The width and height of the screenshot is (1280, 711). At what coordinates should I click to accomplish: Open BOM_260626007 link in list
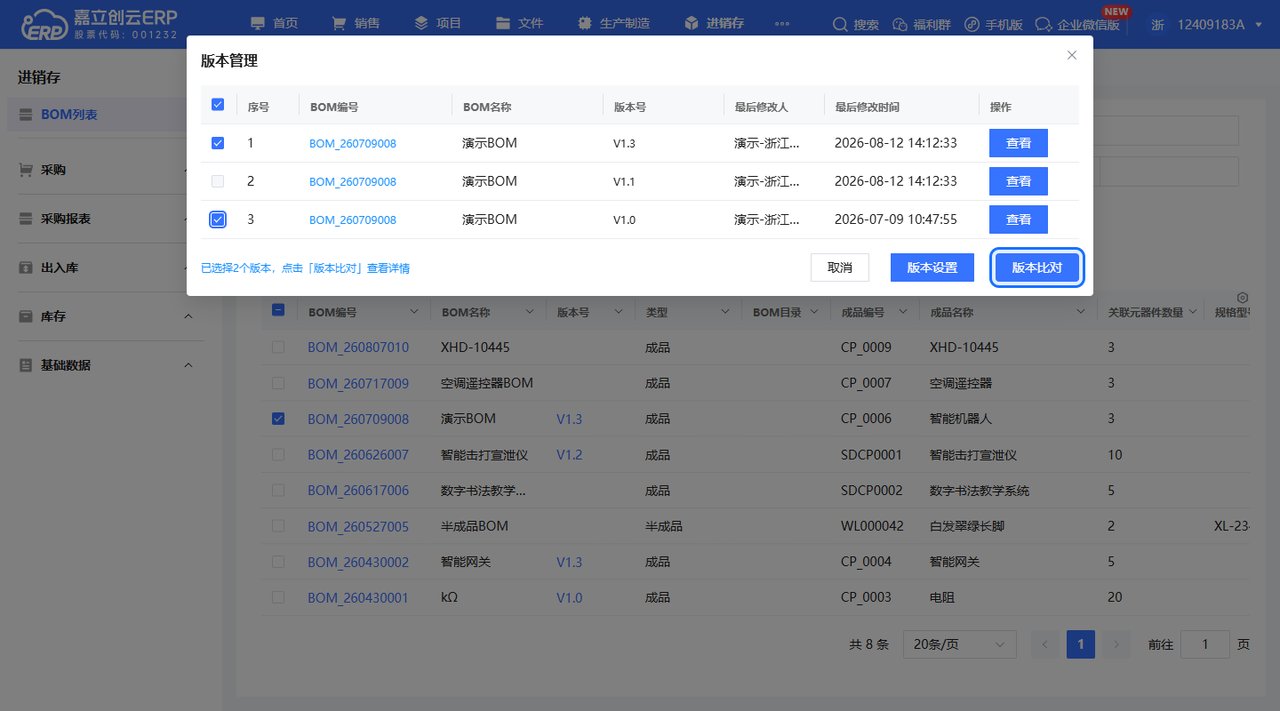[x=358, y=455]
